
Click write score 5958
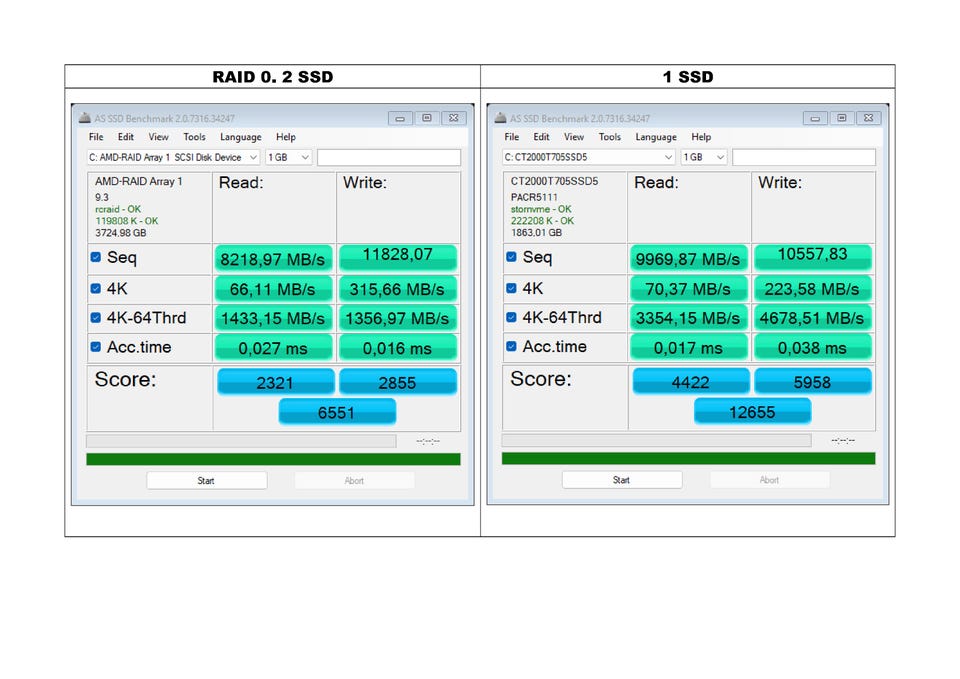coord(813,381)
